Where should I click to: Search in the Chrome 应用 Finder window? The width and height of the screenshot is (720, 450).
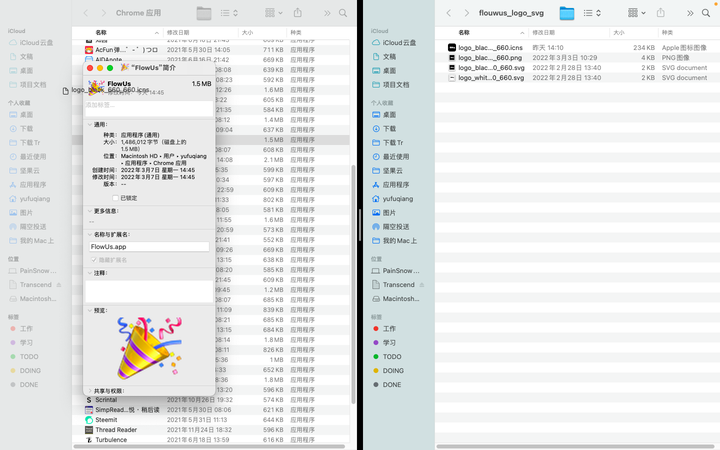tap(343, 13)
